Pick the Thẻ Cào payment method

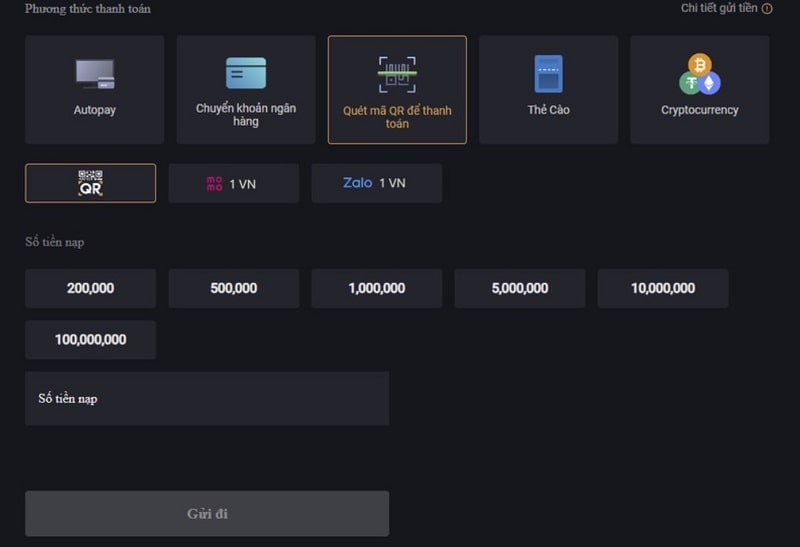tap(548, 90)
